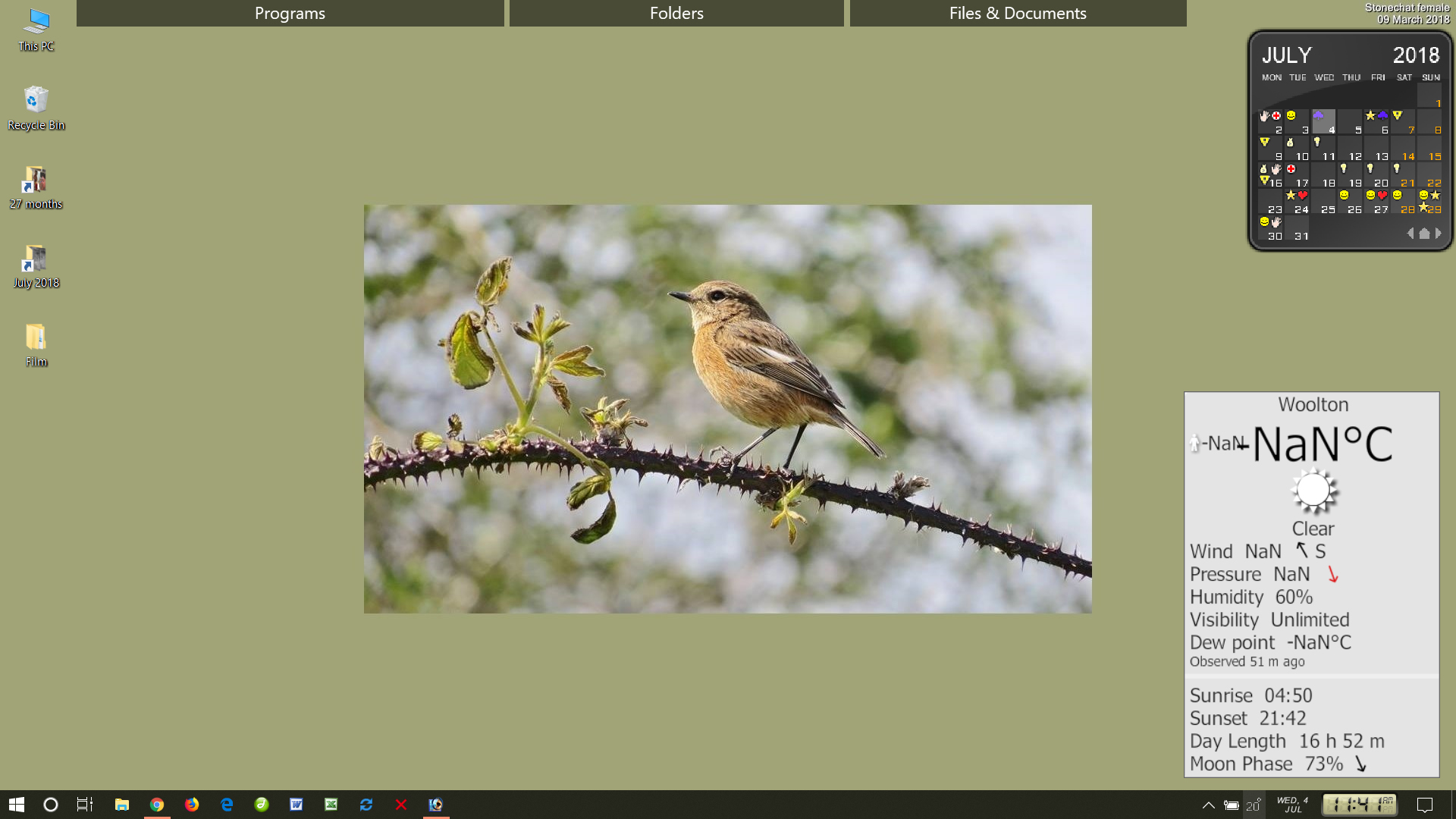Open the Programs menu bar
Viewport: 1456px width, 819px height.
point(290,13)
